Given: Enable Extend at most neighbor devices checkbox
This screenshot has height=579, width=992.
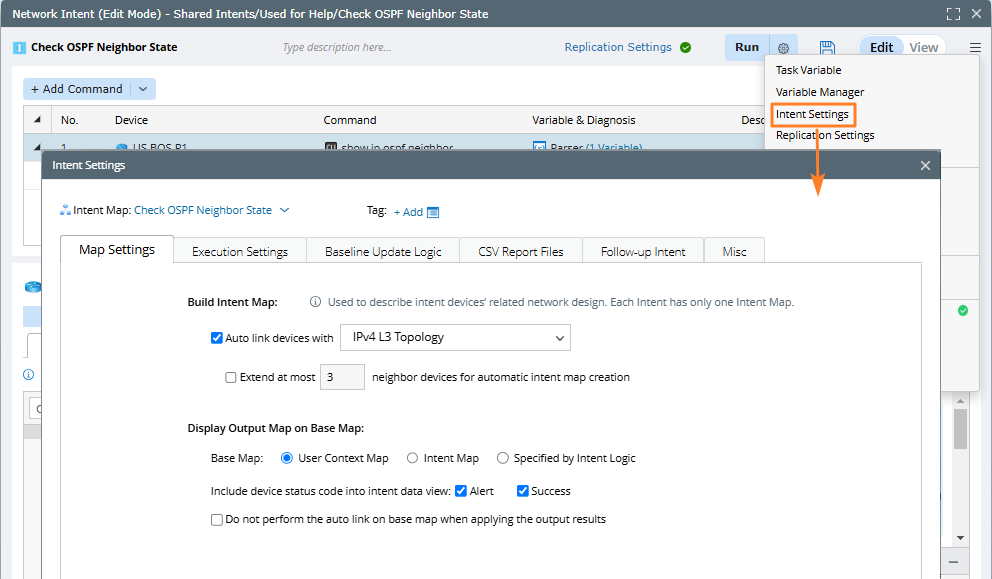Looking at the screenshot, I should coord(231,378).
